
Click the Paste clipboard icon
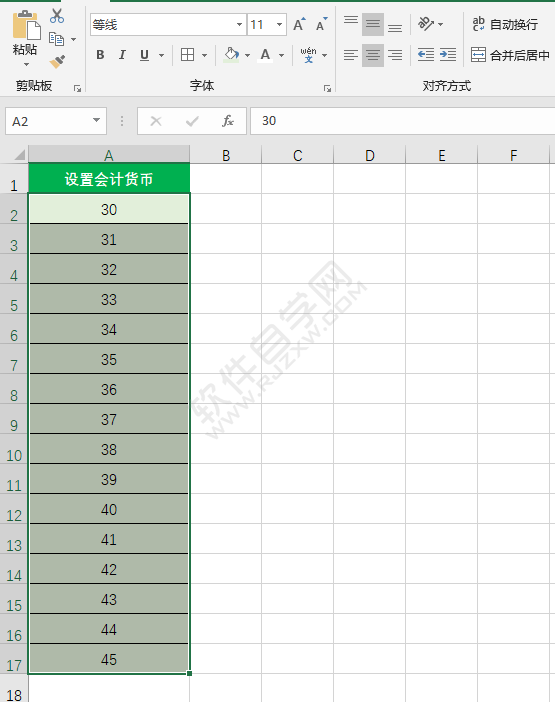click(26, 25)
